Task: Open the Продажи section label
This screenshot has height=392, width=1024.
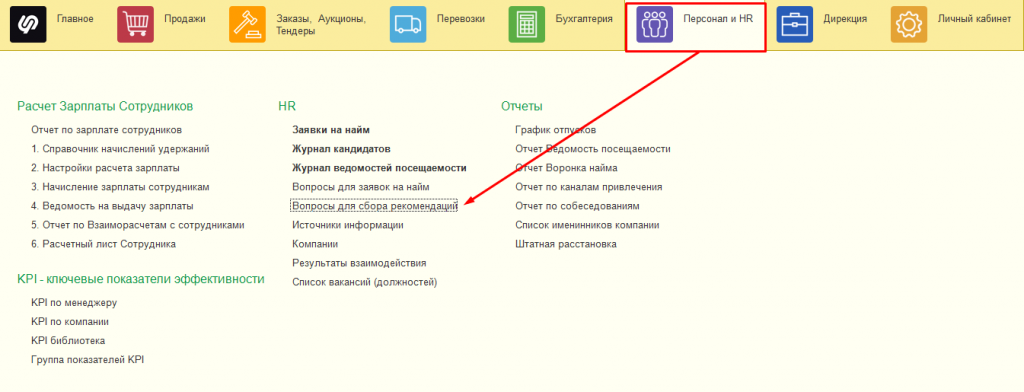Action: coord(185,19)
